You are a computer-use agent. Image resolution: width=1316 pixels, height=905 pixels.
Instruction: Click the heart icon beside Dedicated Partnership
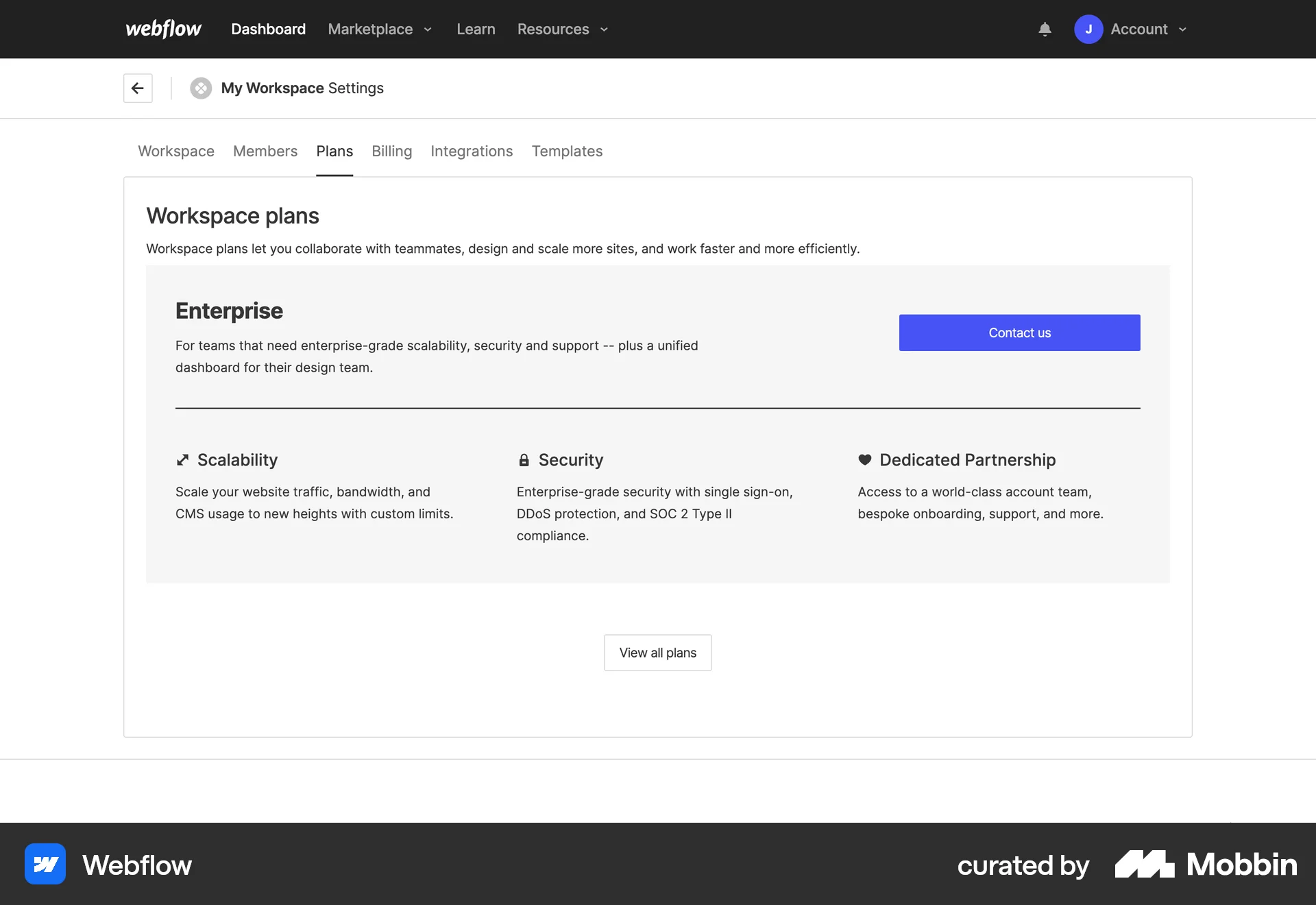pyautogui.click(x=864, y=459)
